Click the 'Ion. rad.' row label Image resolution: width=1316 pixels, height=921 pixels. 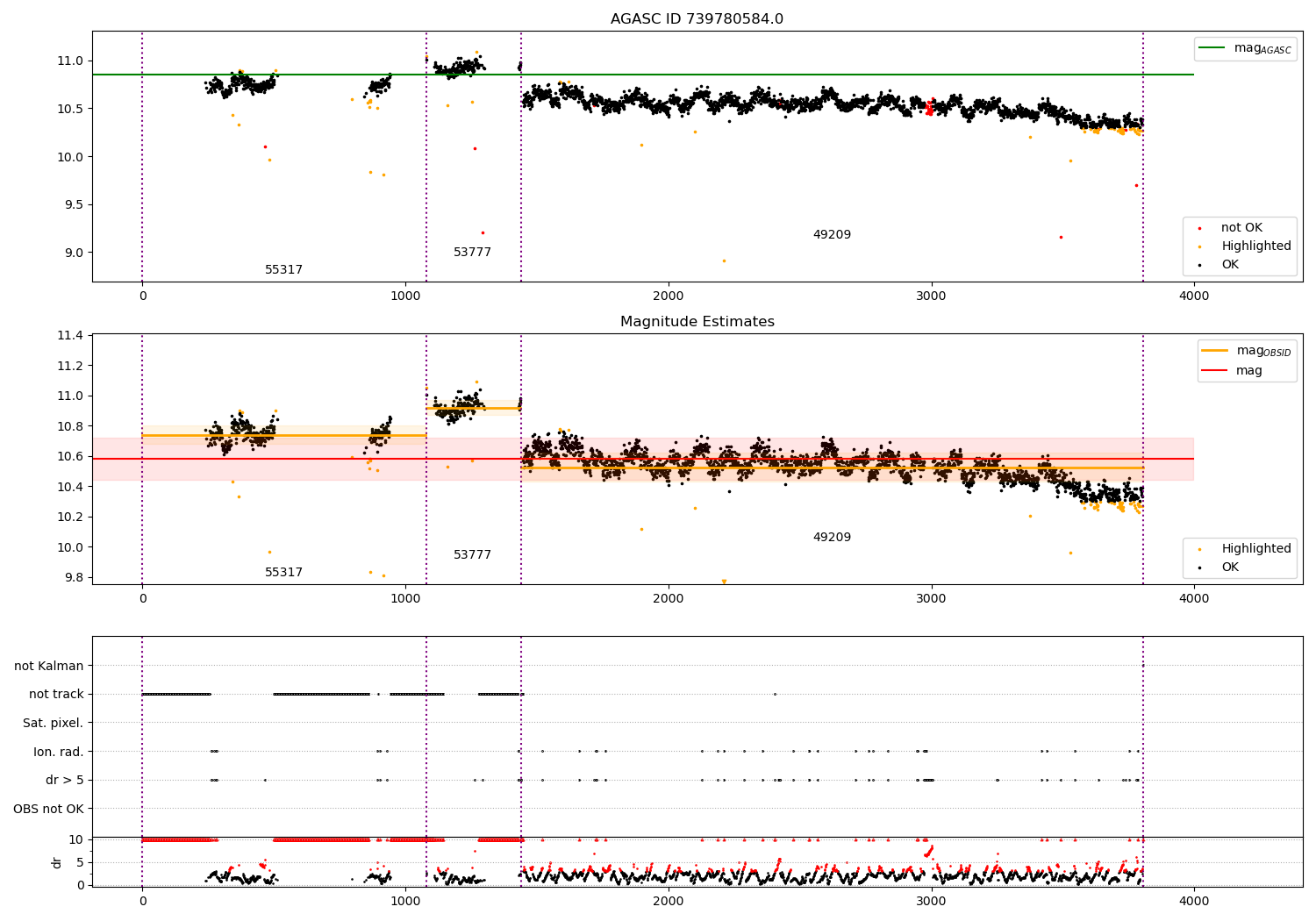(59, 752)
